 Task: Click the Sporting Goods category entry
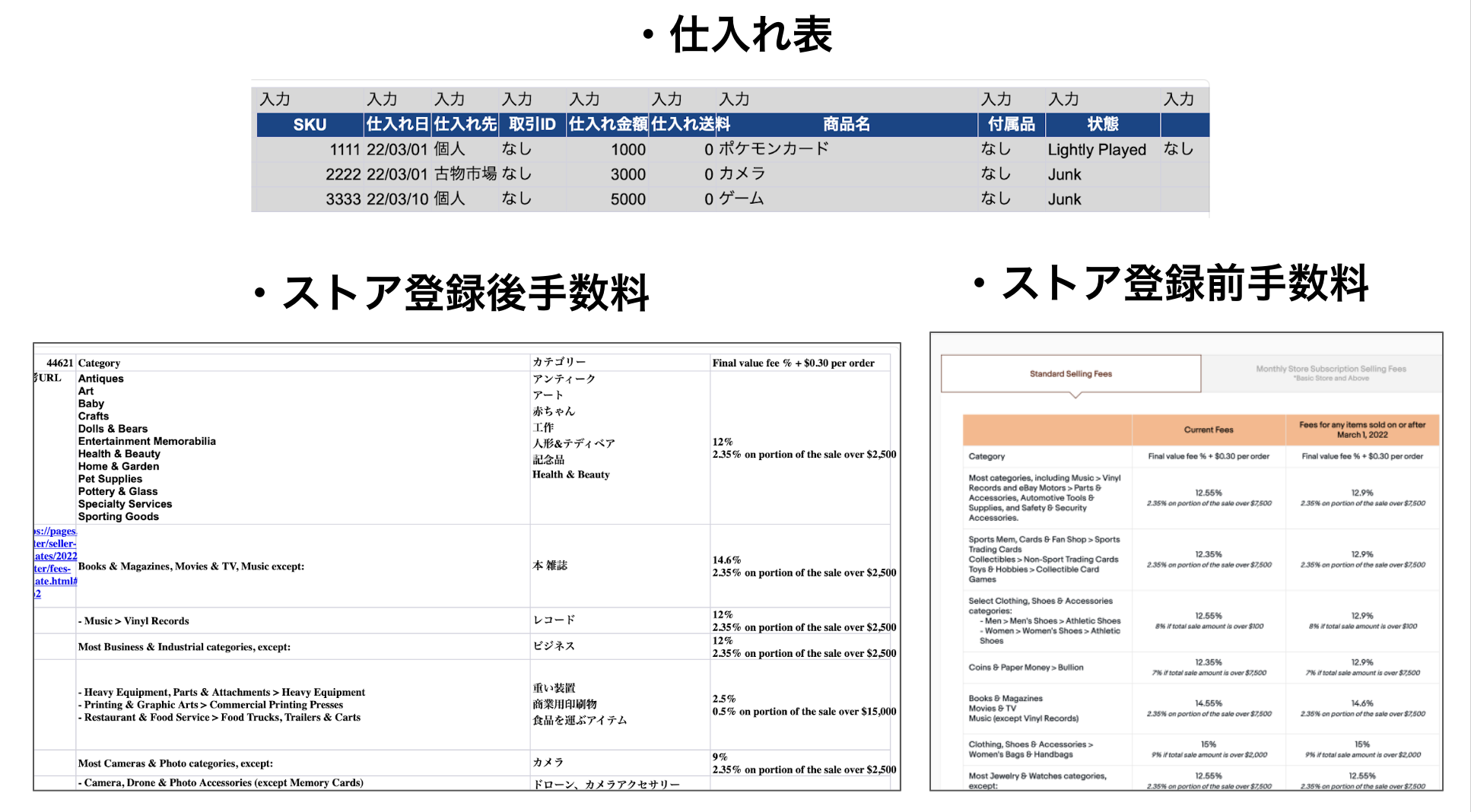119,516
